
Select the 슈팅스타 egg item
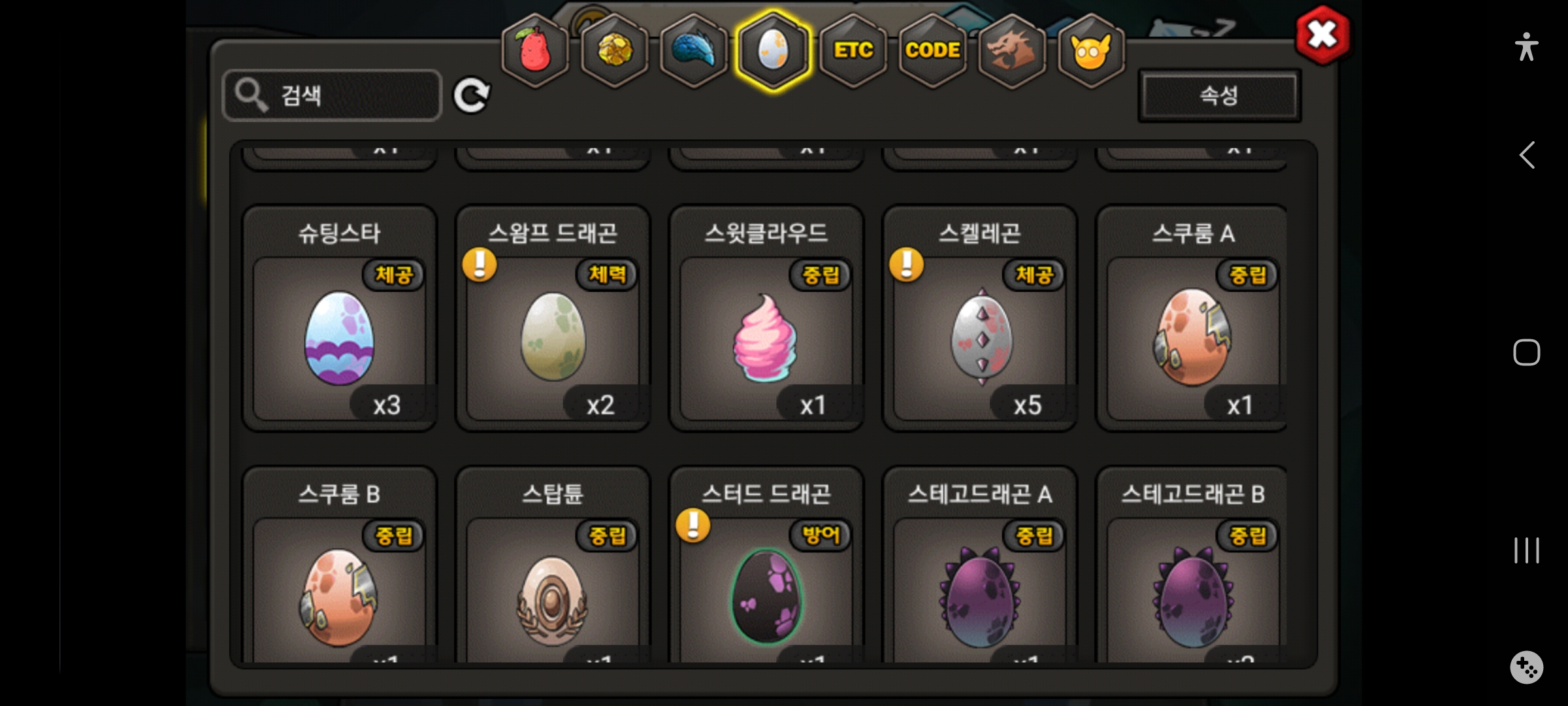click(339, 318)
